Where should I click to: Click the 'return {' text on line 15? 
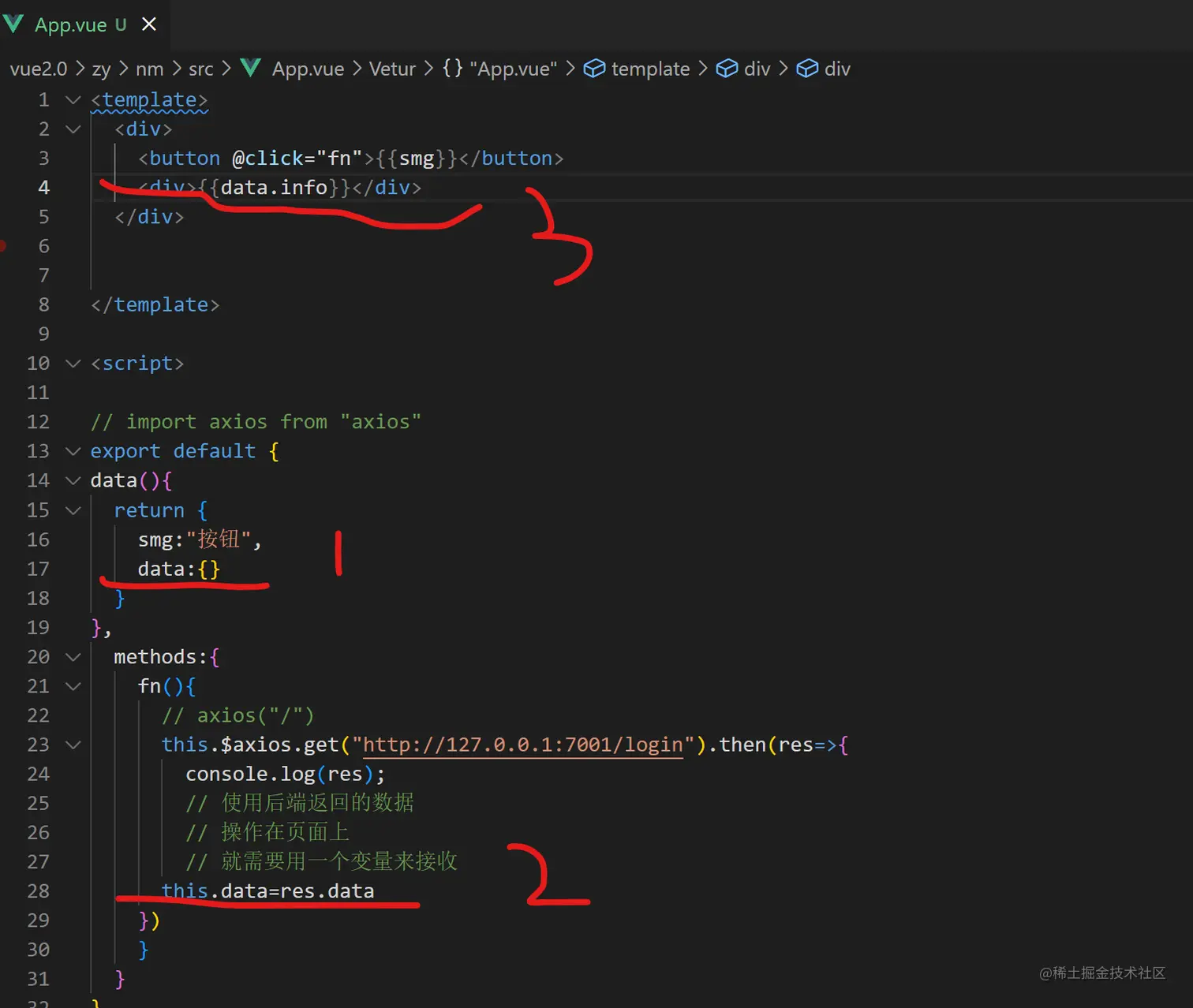(161, 510)
